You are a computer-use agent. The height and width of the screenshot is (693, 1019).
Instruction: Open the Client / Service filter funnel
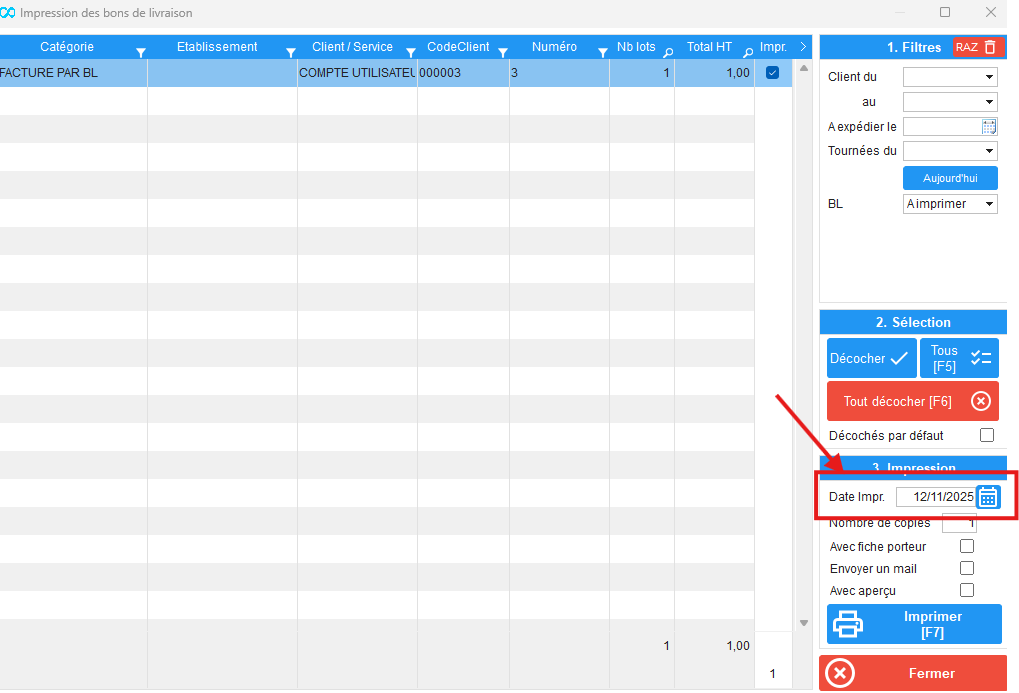(411, 52)
